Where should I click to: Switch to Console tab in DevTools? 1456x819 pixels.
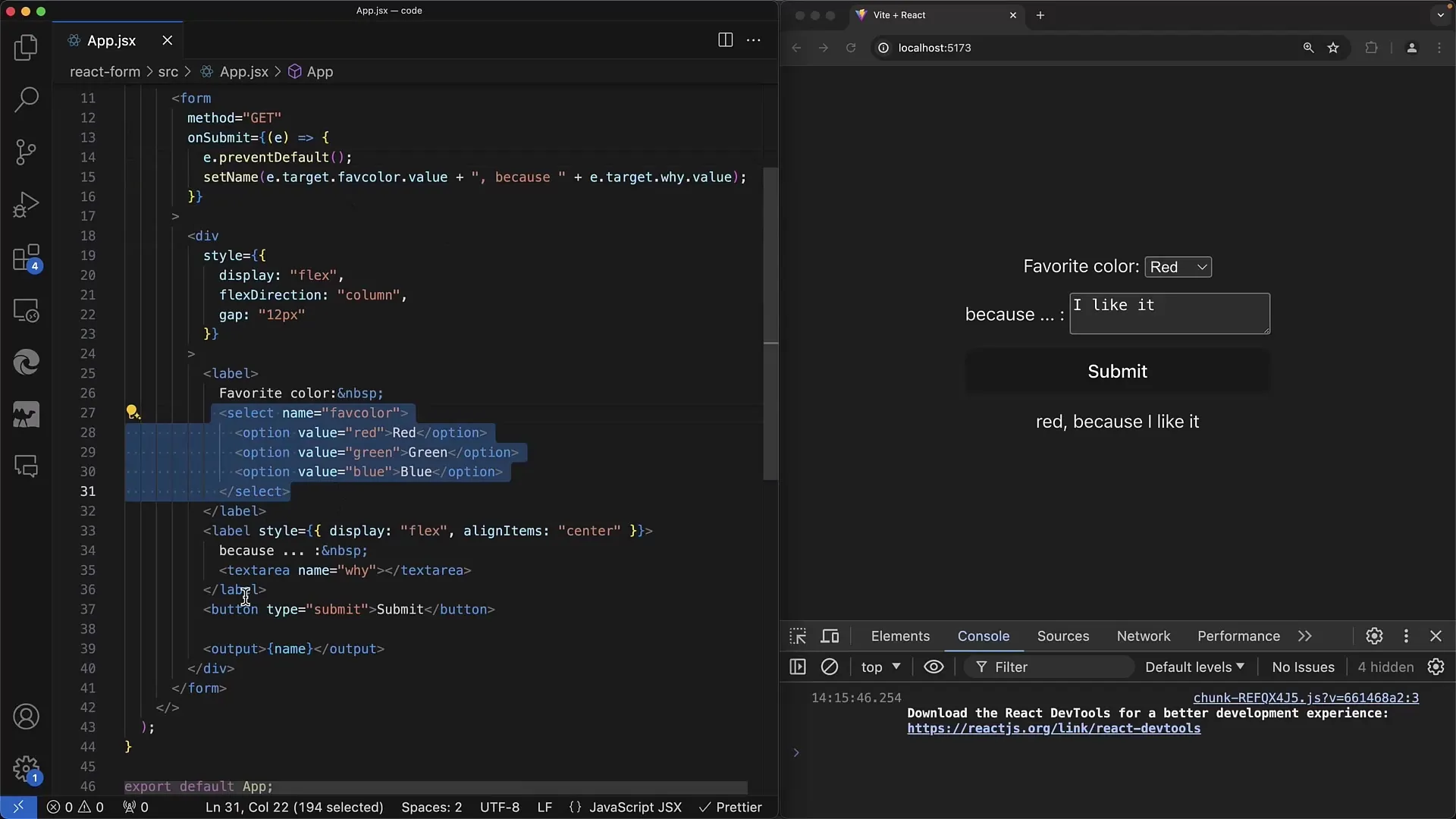(x=983, y=636)
